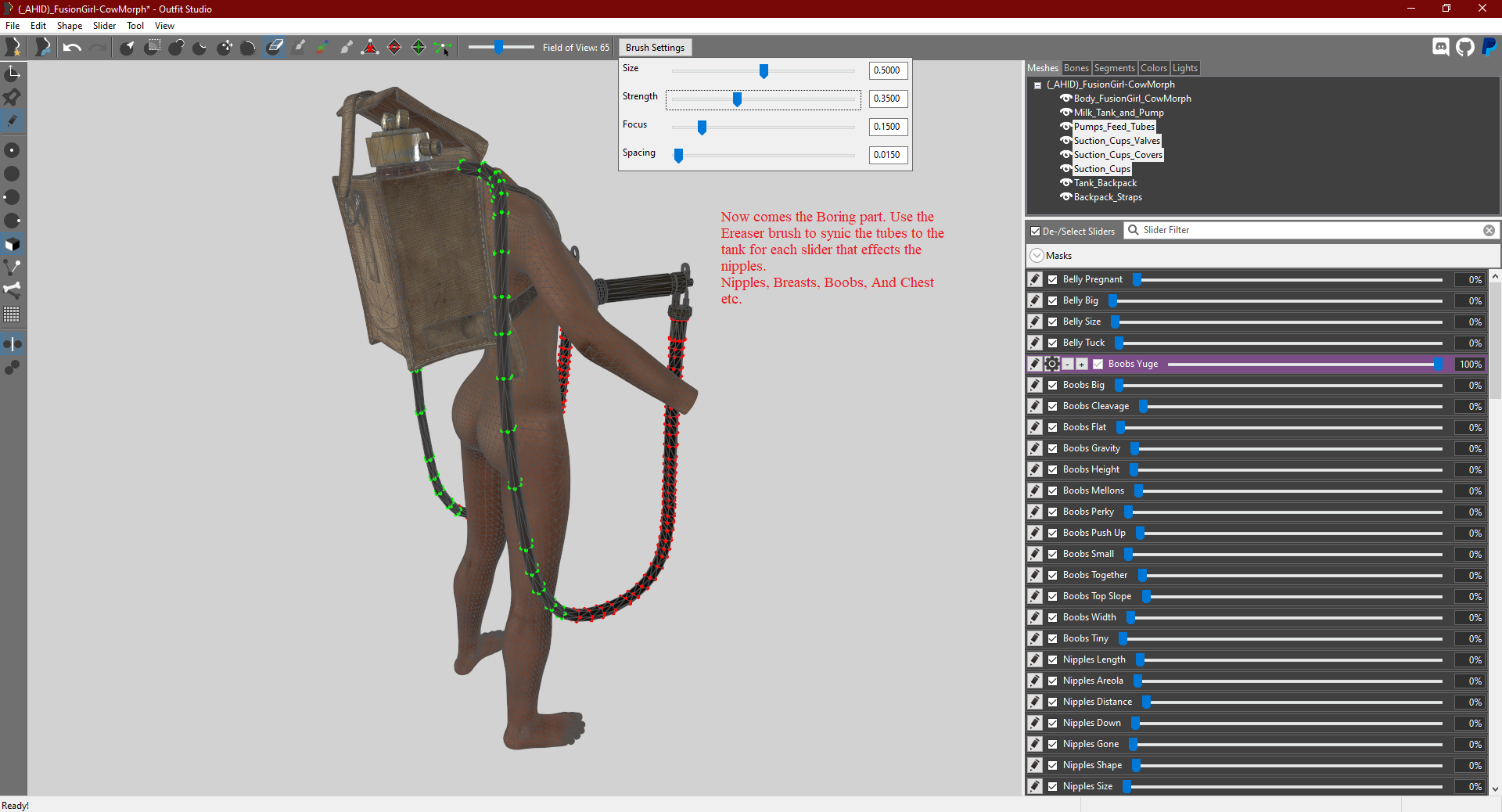Click the Slider Filter search field

[x=1310, y=230]
